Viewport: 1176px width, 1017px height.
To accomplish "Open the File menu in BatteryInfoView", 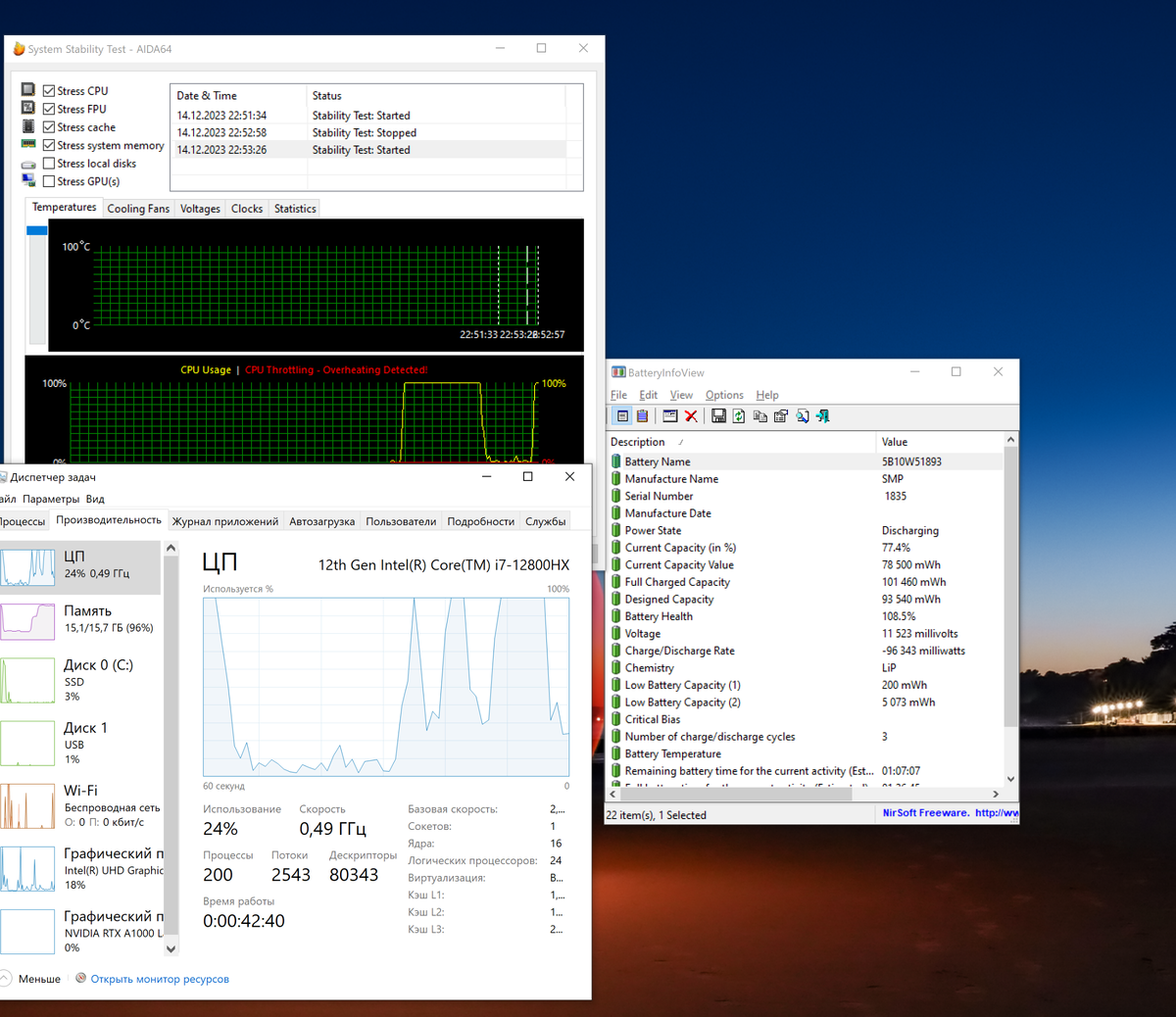I will coord(618,395).
